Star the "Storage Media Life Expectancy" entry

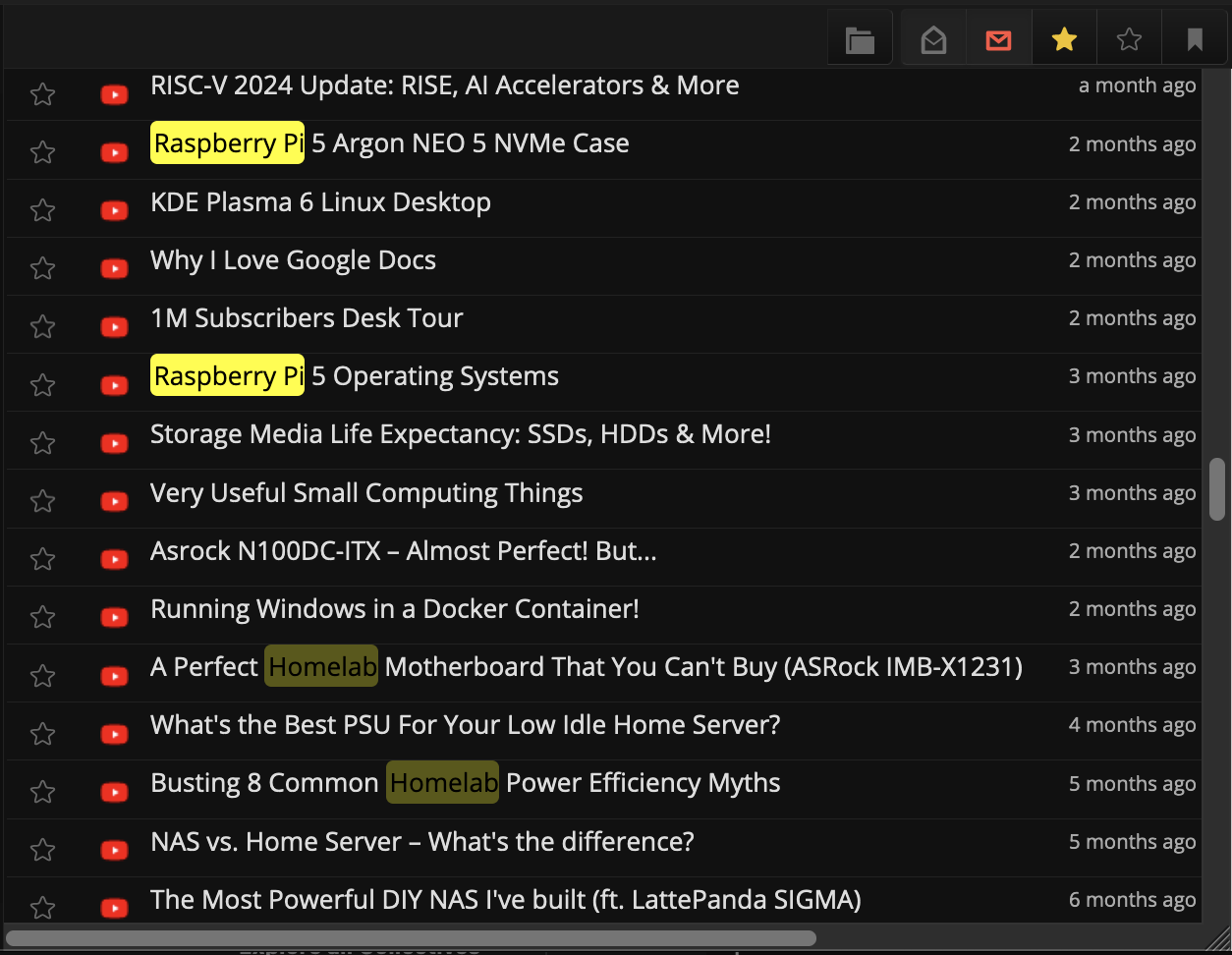pos(42,442)
